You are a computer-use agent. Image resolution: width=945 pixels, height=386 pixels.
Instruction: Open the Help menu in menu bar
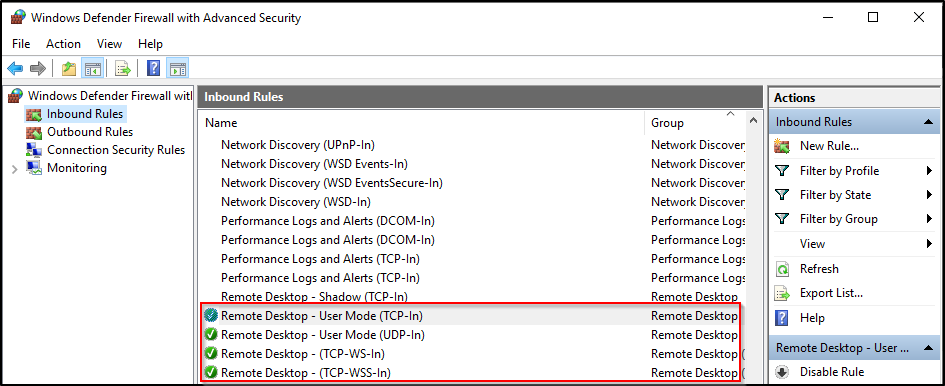(x=150, y=44)
